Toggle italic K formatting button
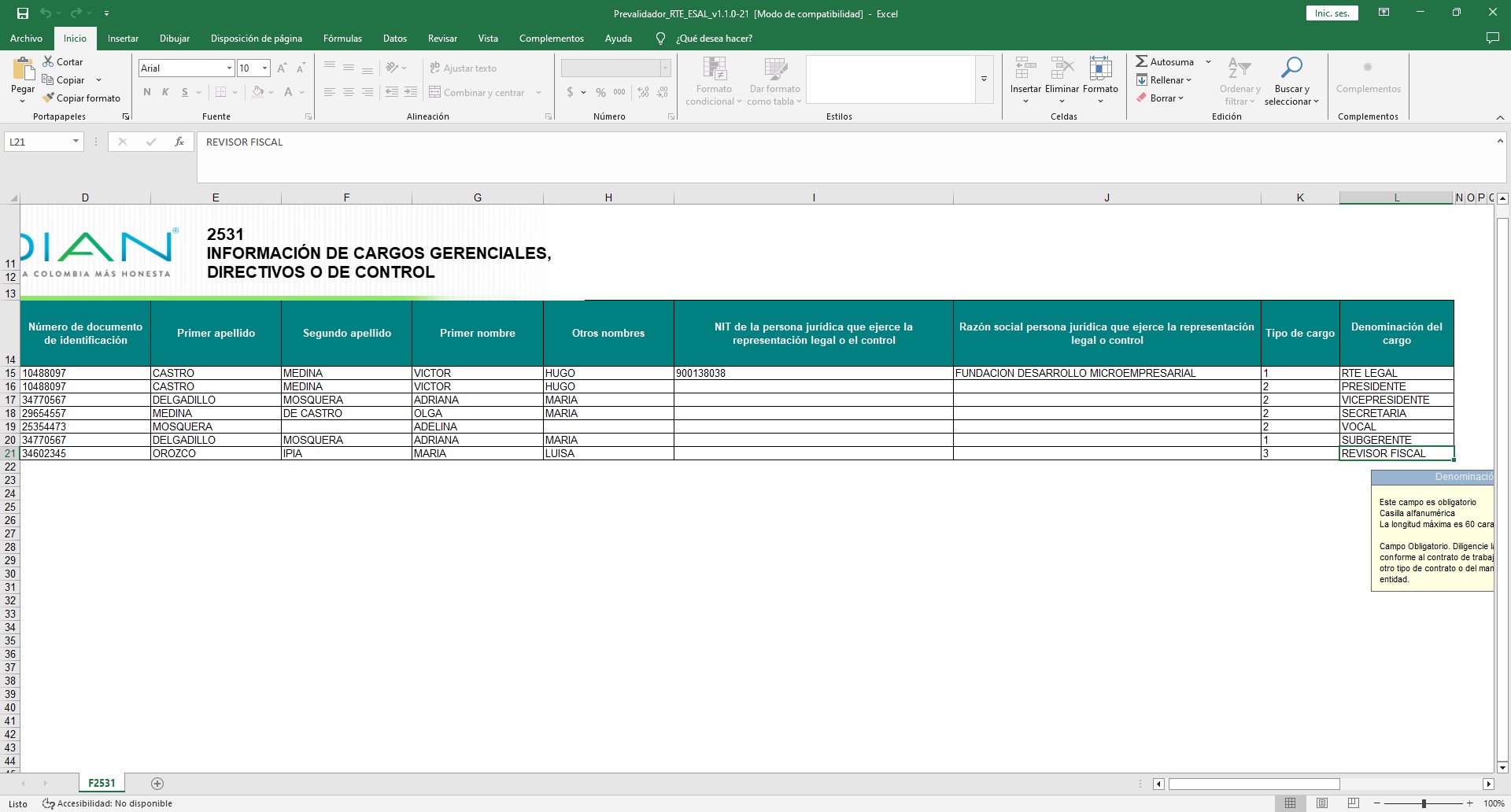 click(x=165, y=92)
